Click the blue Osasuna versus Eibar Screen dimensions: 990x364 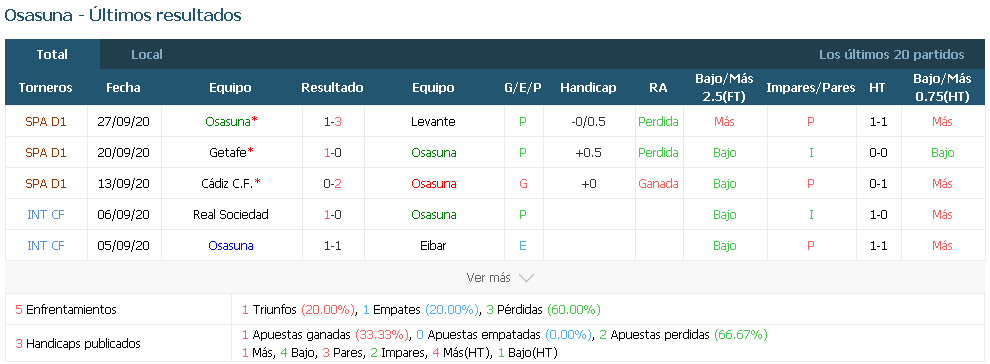tap(230, 245)
